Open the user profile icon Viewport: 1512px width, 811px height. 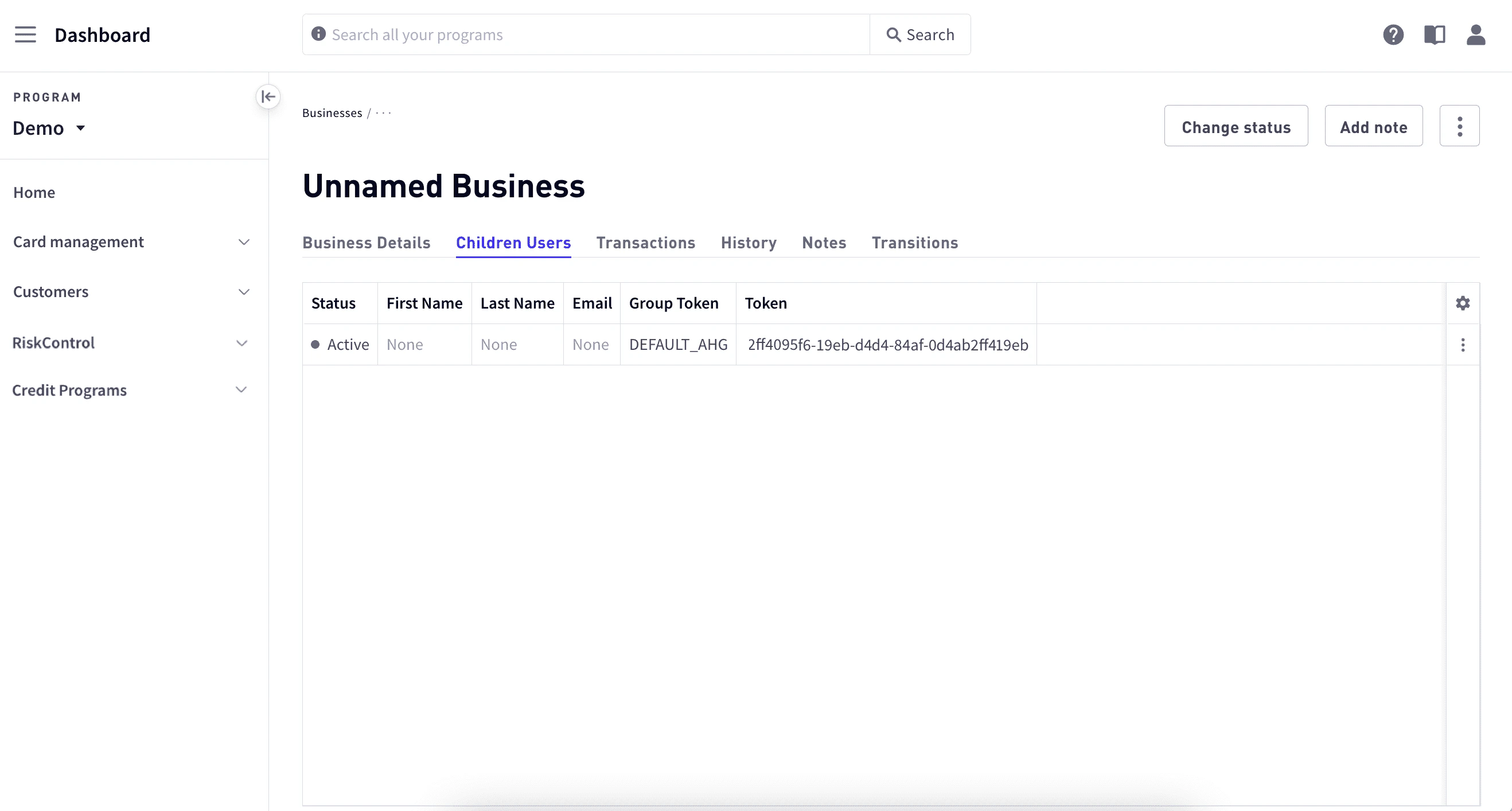1476,34
